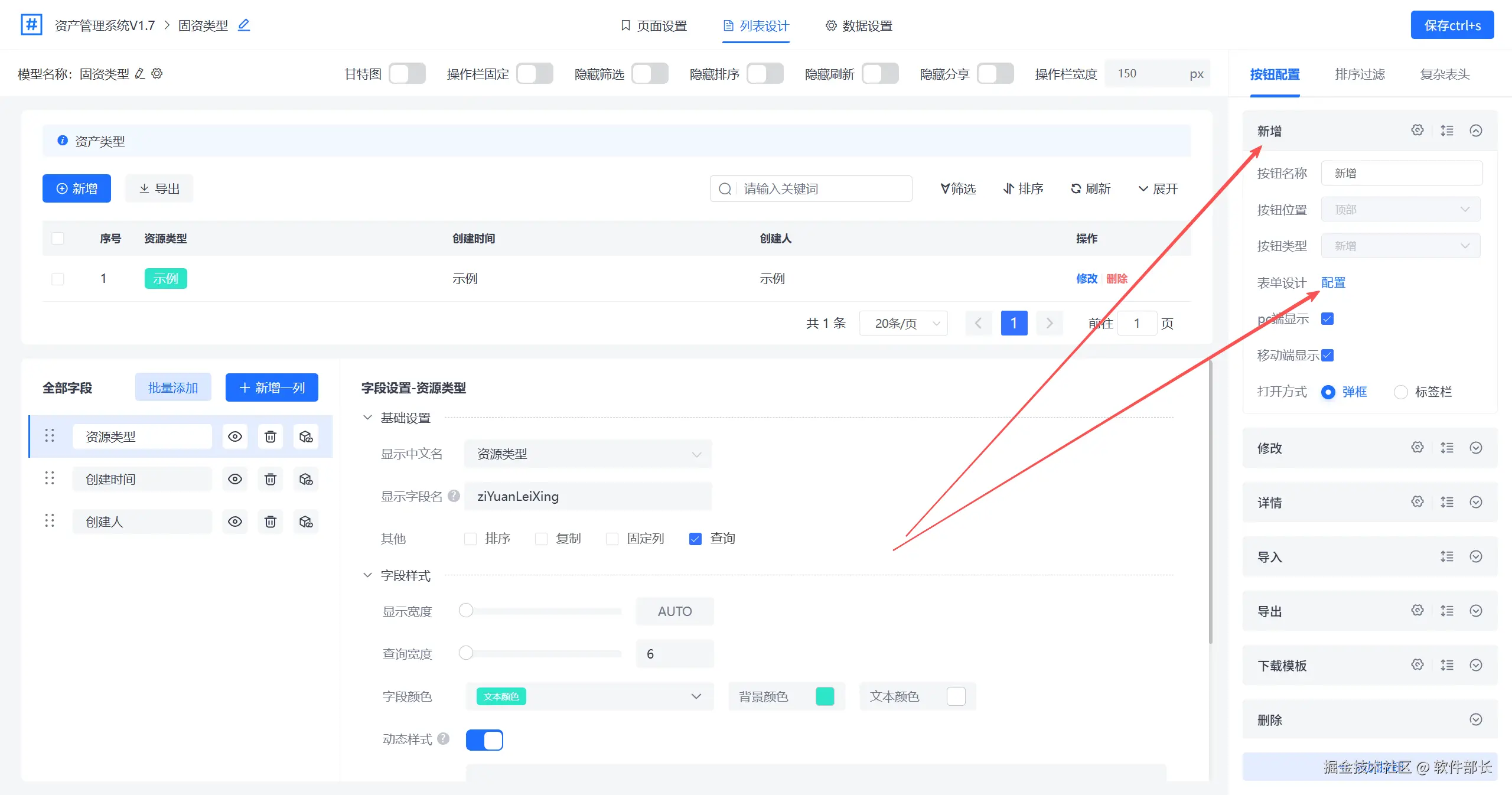Click the edit pencil icon beside 固资类型 breadcrumb
This screenshot has width=1512, height=795.
[x=243, y=25]
